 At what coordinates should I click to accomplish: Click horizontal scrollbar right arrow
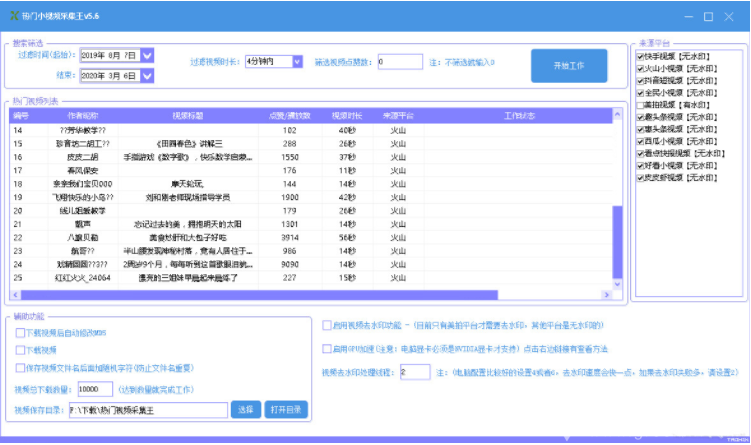607,295
